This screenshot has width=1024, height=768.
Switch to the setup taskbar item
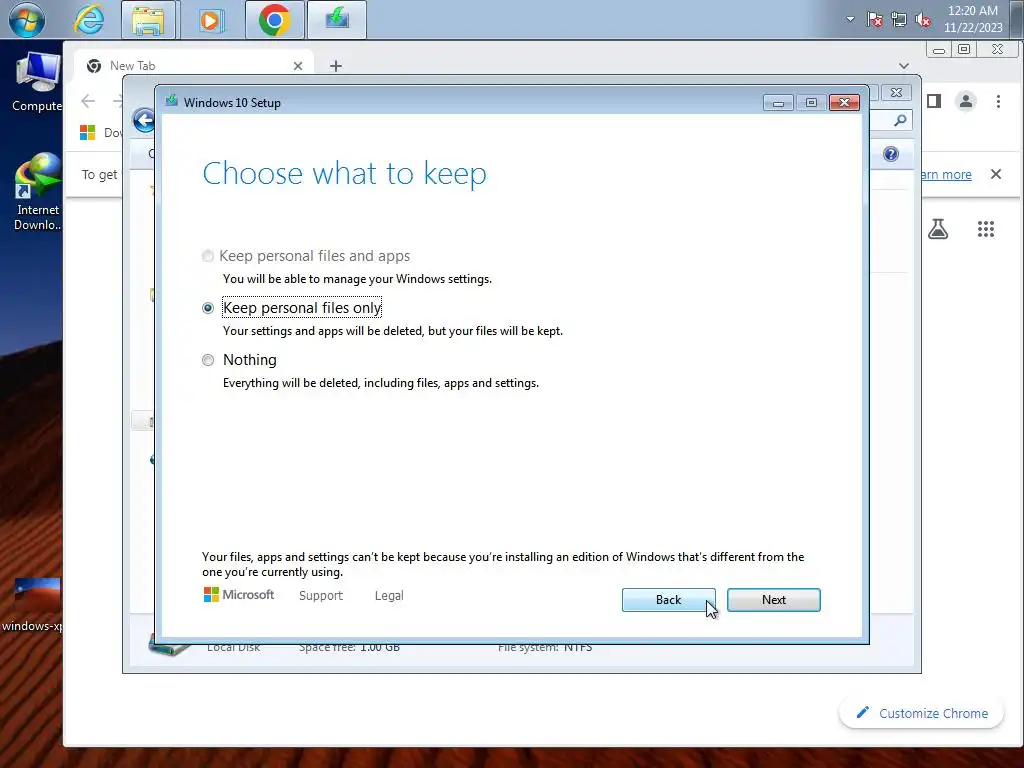[x=336, y=20]
